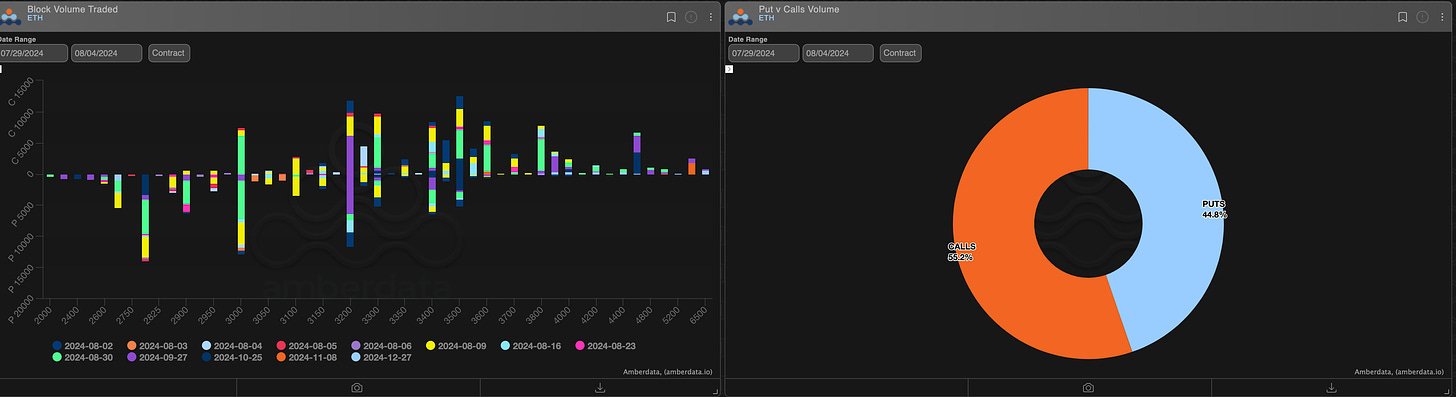The image size is (1456, 397).
Task: Take camera snapshot of Block Volume Traded chart
Action: pyautogui.click(x=357, y=387)
